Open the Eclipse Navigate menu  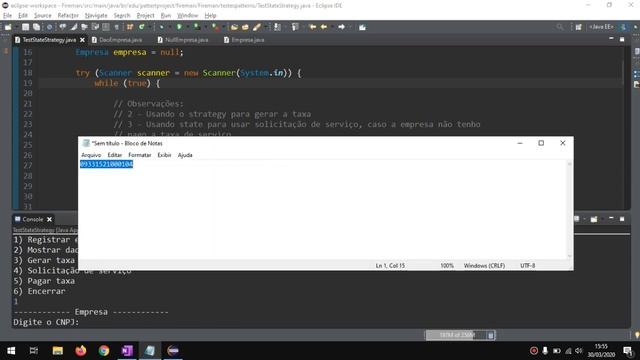point(96,16)
